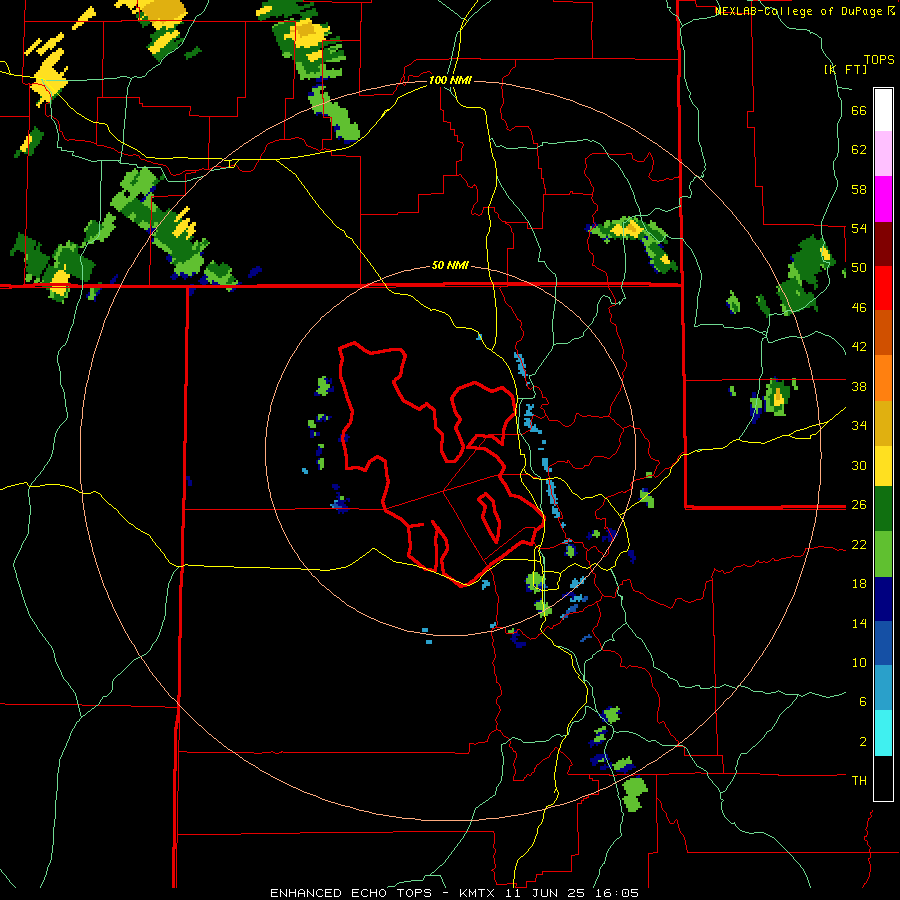This screenshot has width=900, height=900.
Task: Click the "[K FT]" units label
Action: pyautogui.click(x=845, y=69)
